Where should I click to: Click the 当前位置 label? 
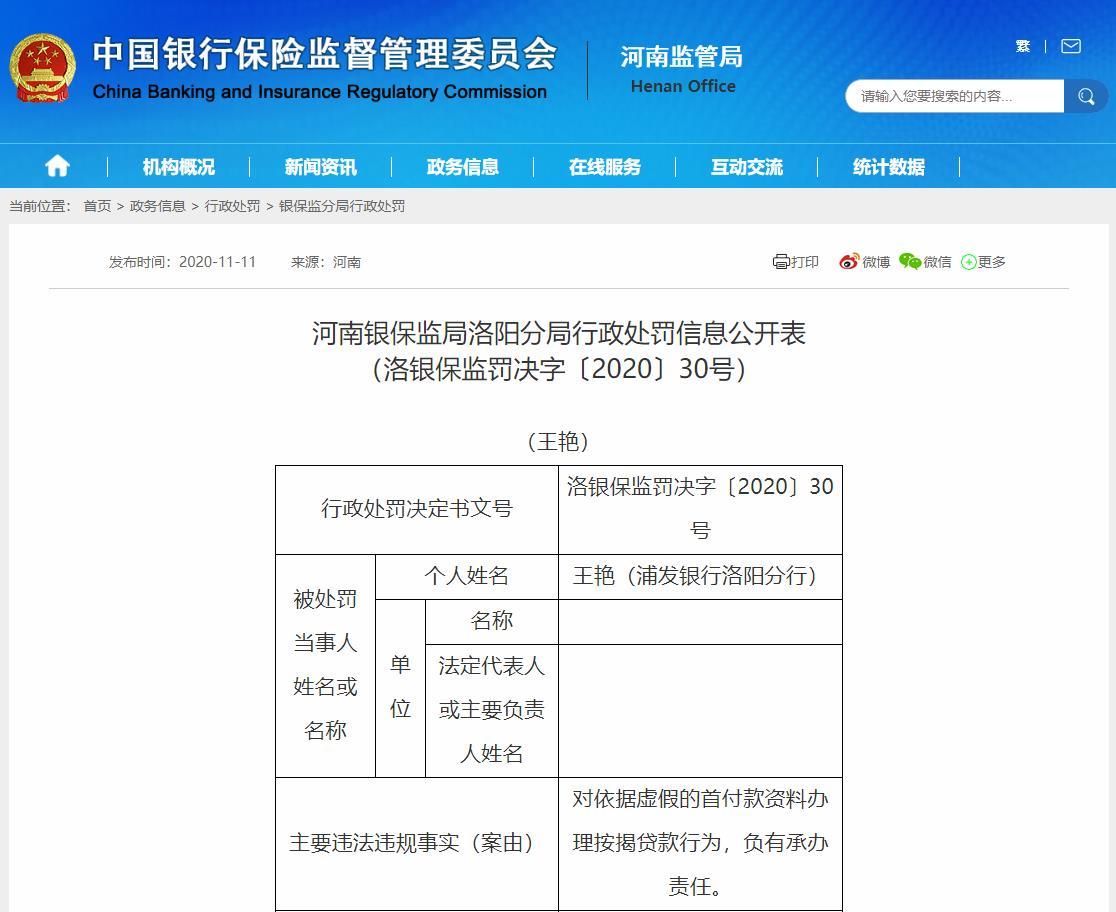(x=40, y=206)
